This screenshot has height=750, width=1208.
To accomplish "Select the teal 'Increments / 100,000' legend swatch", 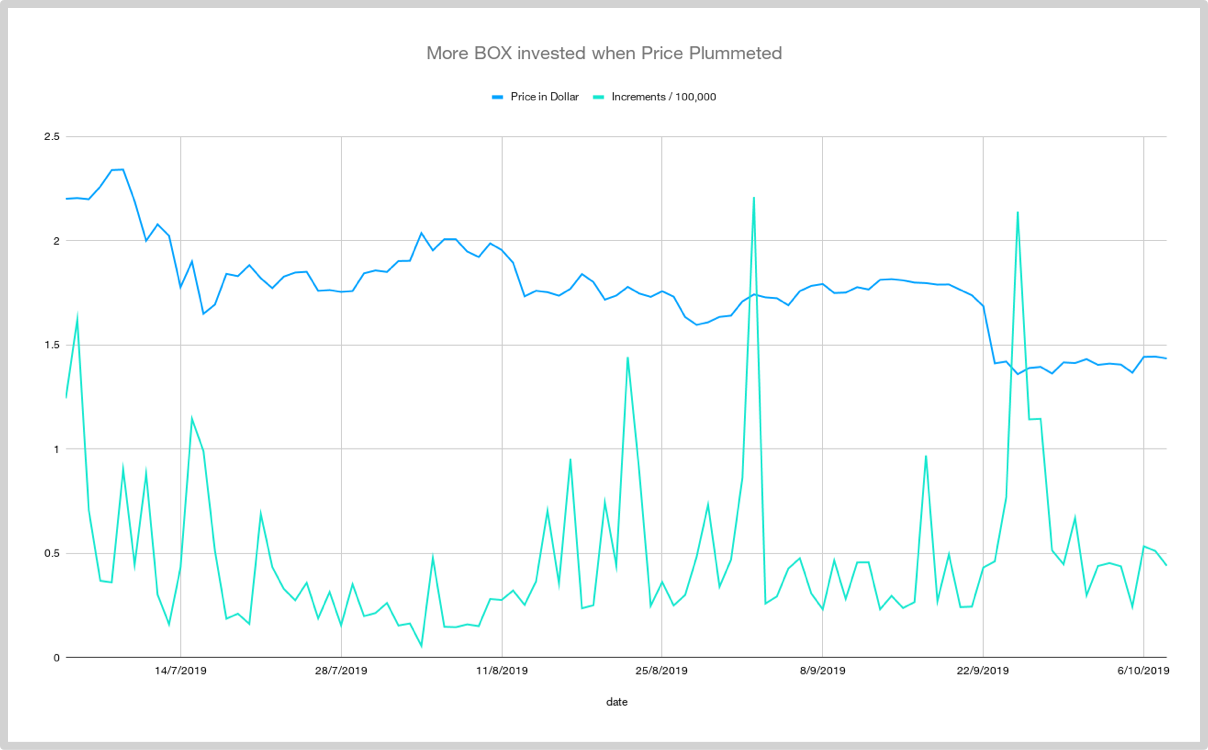I will (600, 97).
